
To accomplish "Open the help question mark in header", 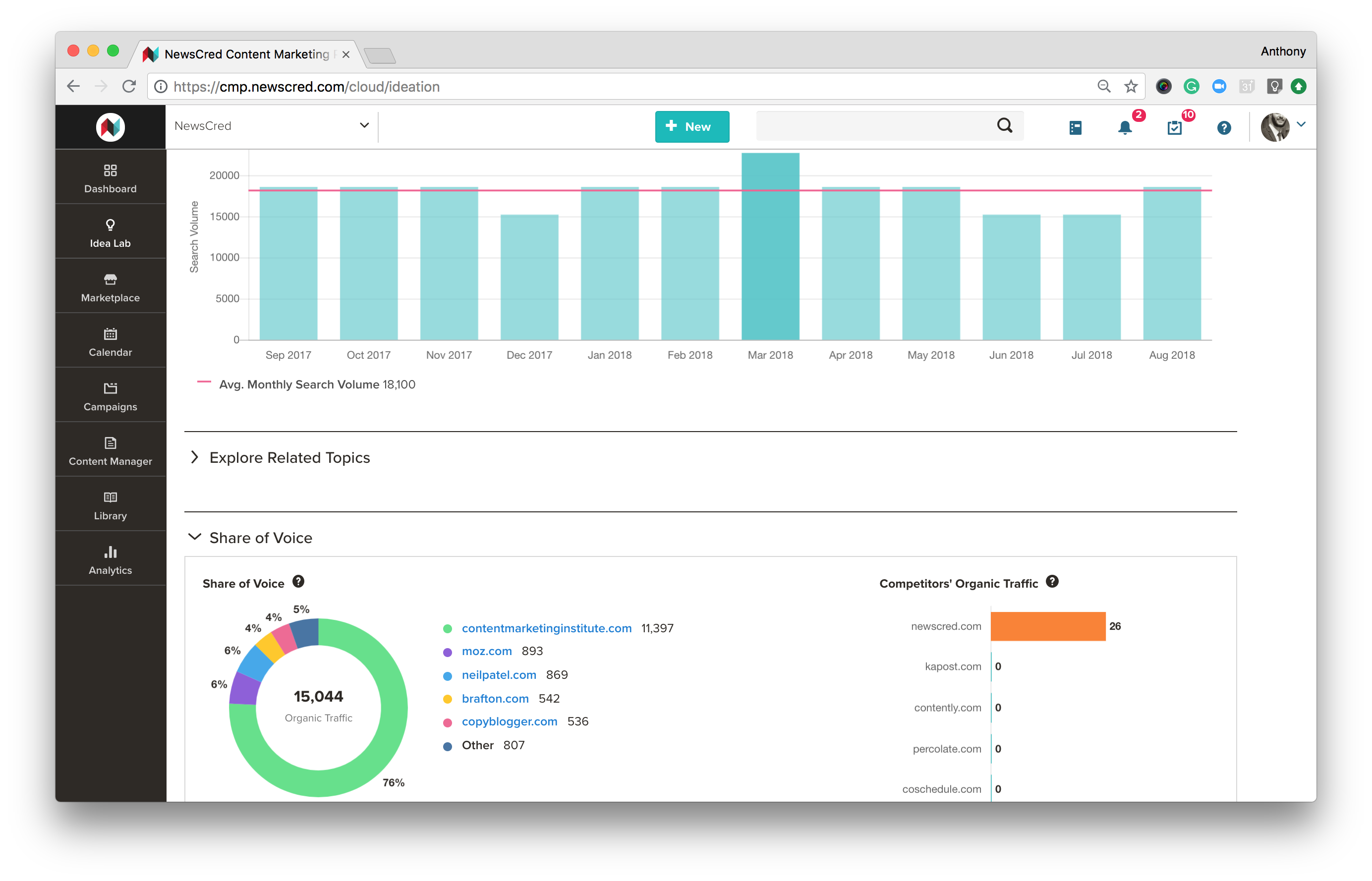I will [x=1224, y=127].
